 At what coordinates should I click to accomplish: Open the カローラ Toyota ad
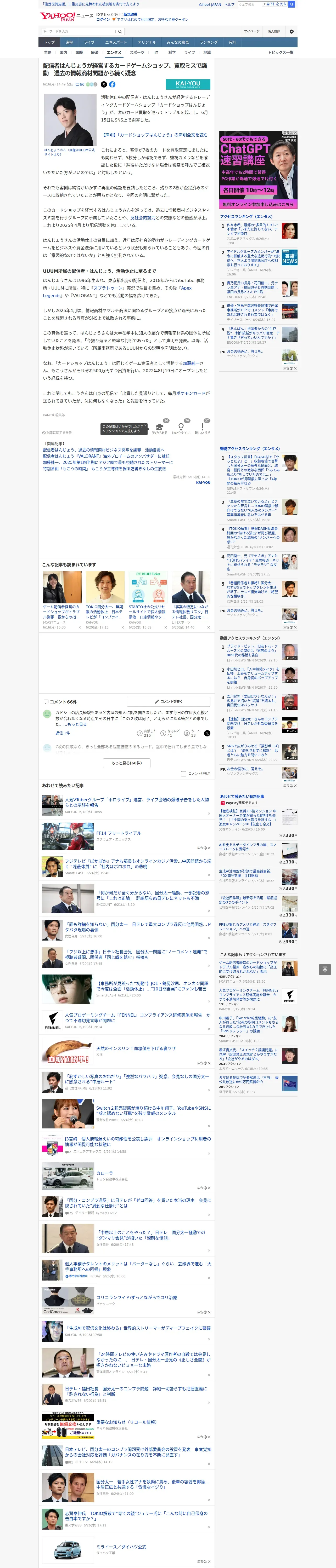pyautogui.click(x=104, y=1173)
